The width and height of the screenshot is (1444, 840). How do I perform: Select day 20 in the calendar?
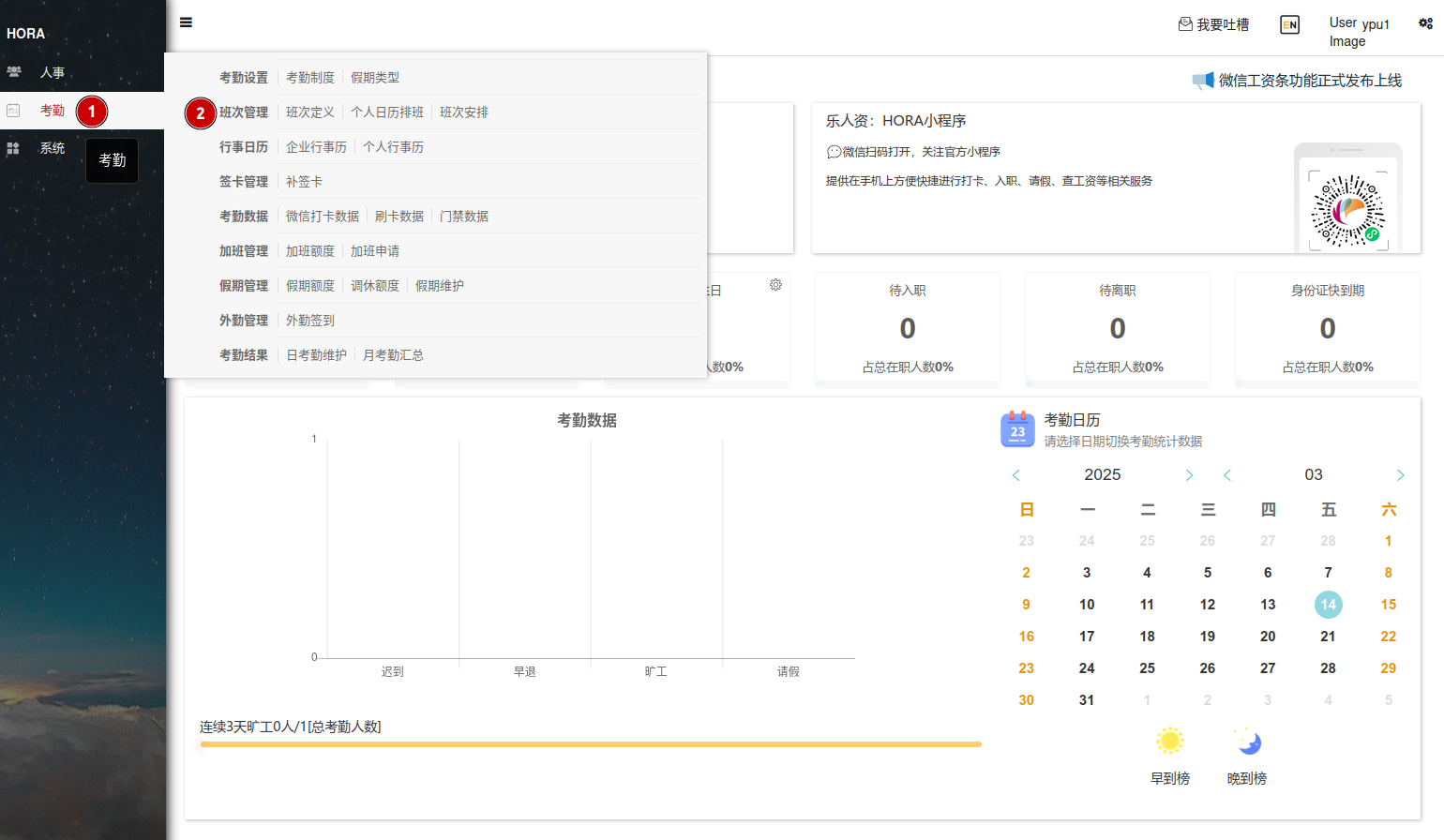click(1268, 637)
